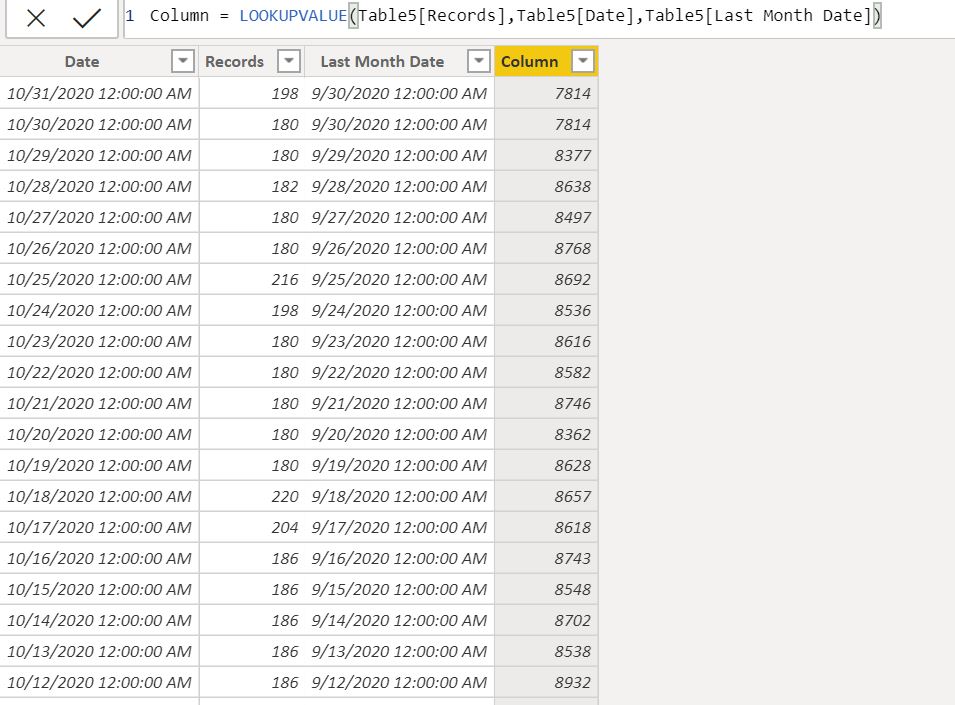Select the highlighted Column header
Image resolution: width=955 pixels, height=705 pixels.
pyautogui.click(x=529, y=61)
